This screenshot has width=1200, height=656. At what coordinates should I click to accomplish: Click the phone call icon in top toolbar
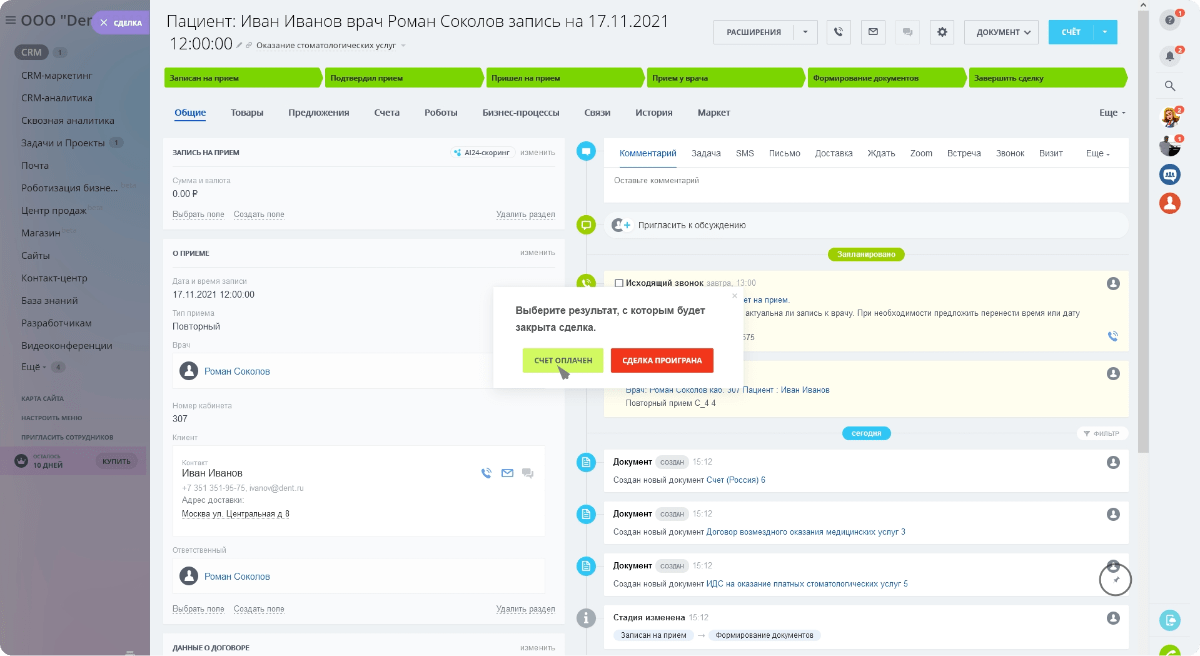point(838,32)
